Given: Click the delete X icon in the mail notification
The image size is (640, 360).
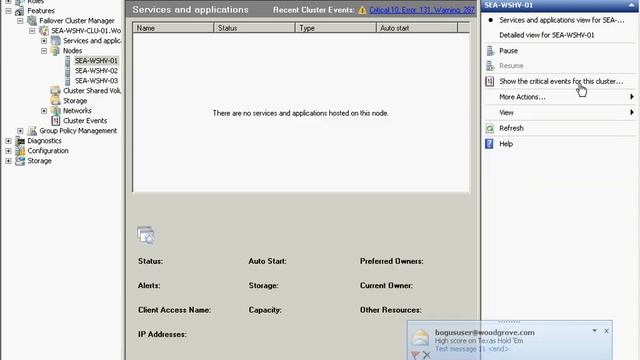Looking at the screenshot, I should pyautogui.click(x=427, y=355).
